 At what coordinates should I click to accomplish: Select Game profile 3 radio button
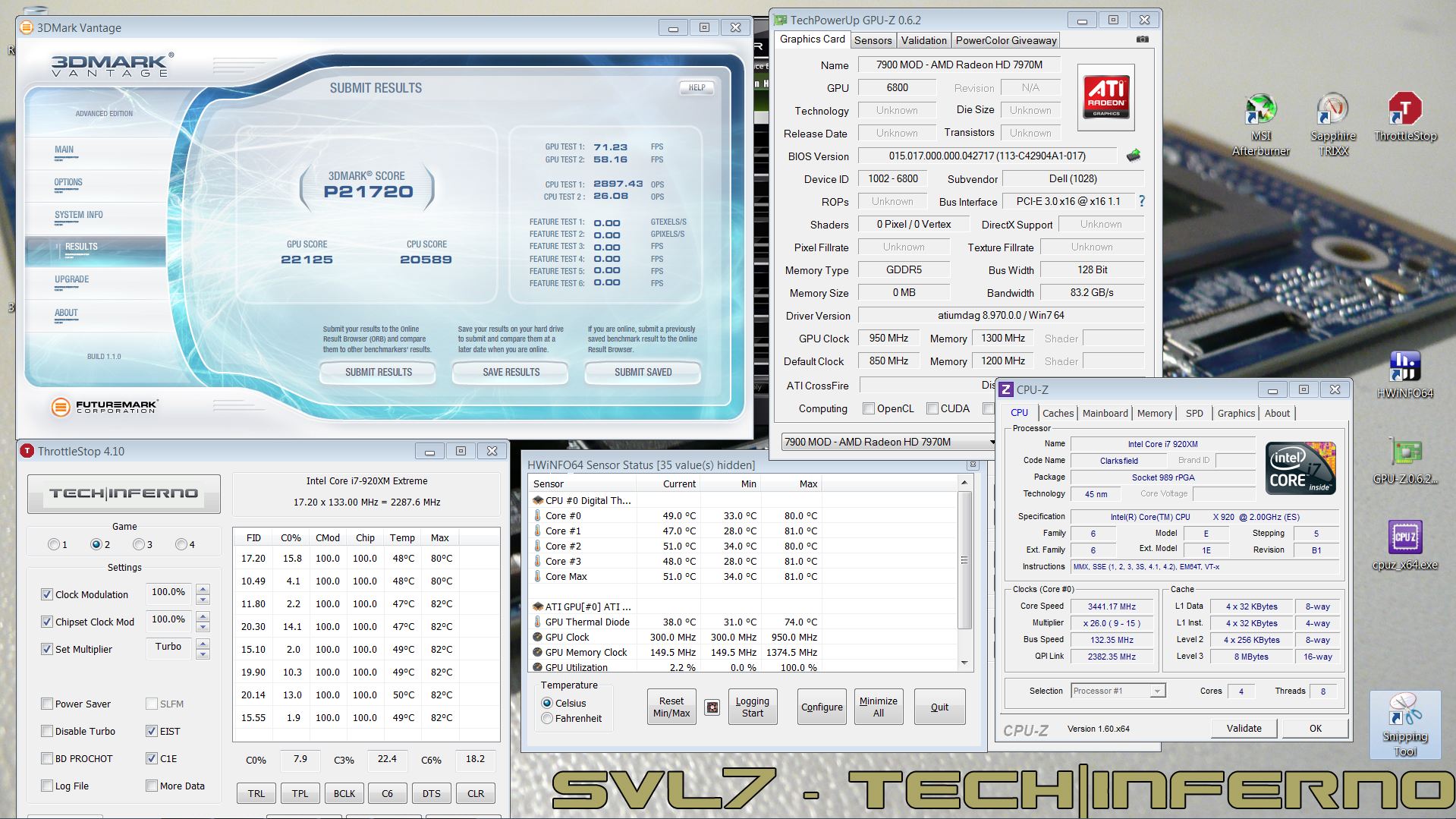pyautogui.click(x=138, y=544)
